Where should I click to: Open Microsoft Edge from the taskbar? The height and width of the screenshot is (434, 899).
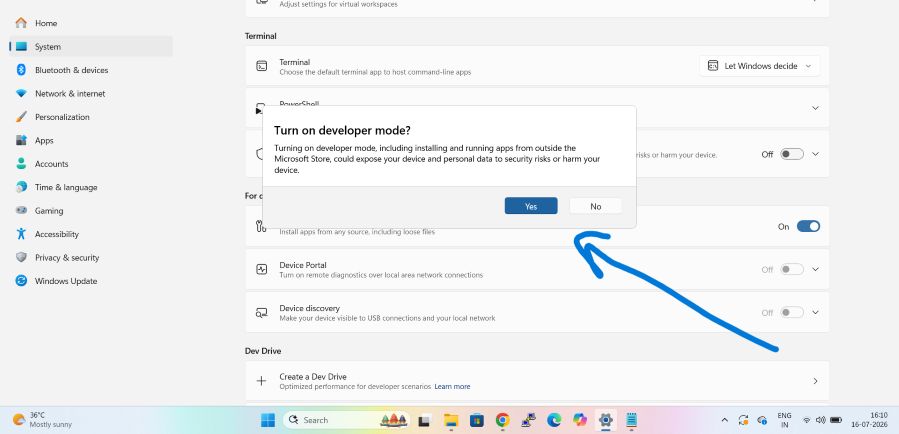tap(554, 420)
